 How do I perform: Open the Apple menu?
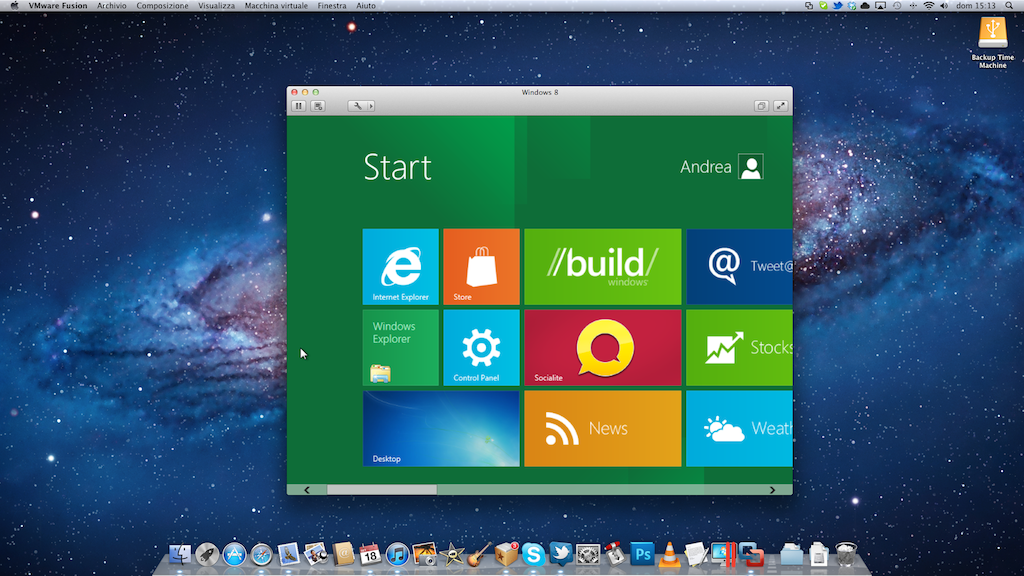pos(14,6)
